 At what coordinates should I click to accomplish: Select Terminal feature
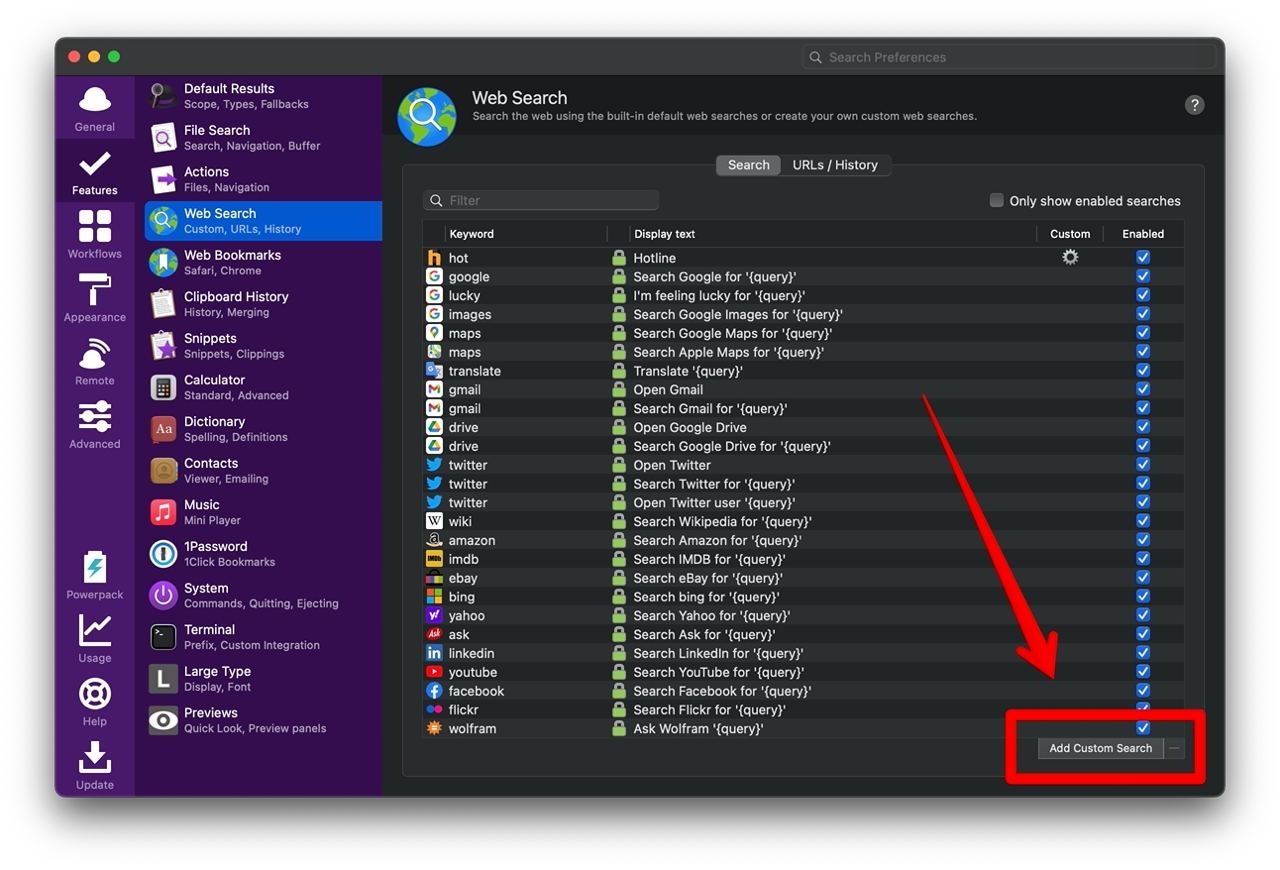click(x=263, y=637)
